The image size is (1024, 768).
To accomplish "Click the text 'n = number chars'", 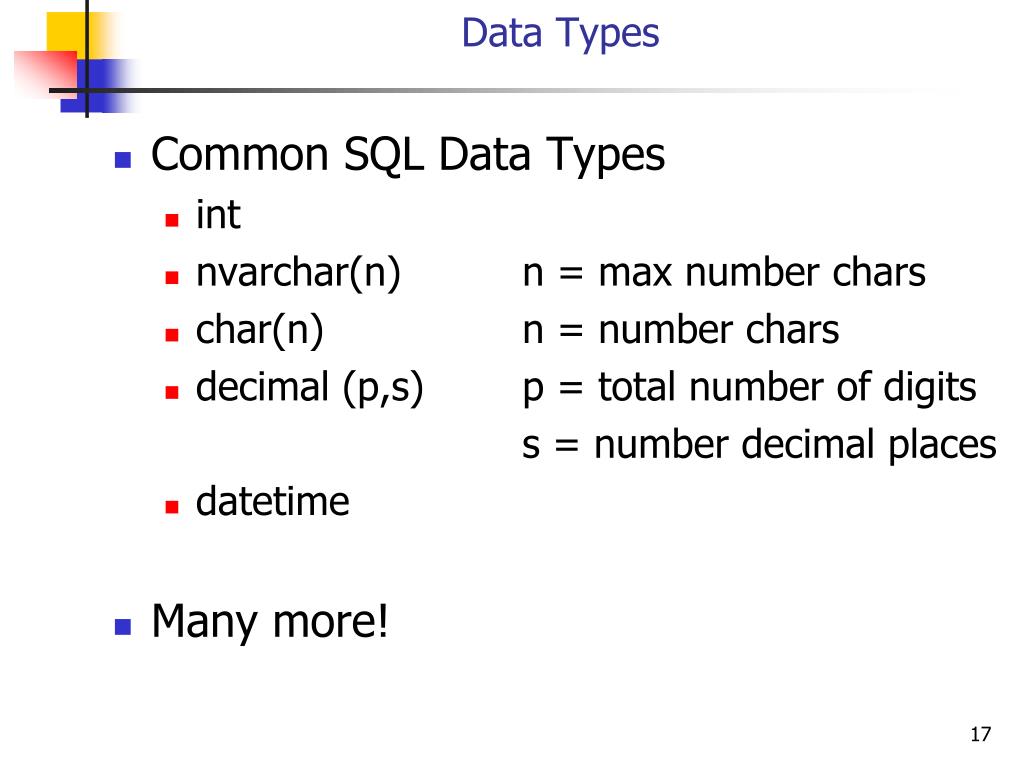I will 680,330.
